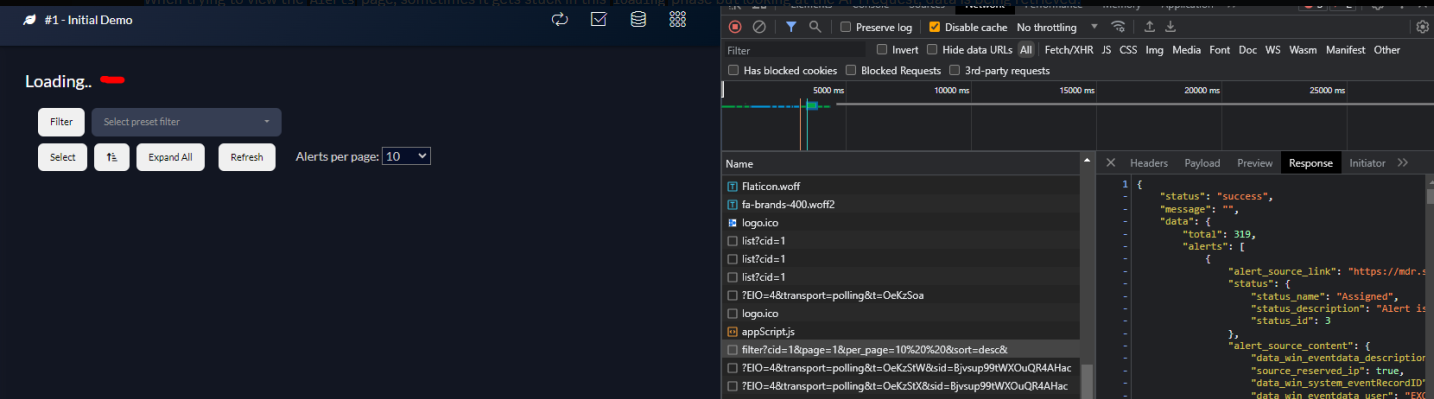The height and width of the screenshot is (399, 1434).
Task: Click the Refresh button
Action: (247, 157)
